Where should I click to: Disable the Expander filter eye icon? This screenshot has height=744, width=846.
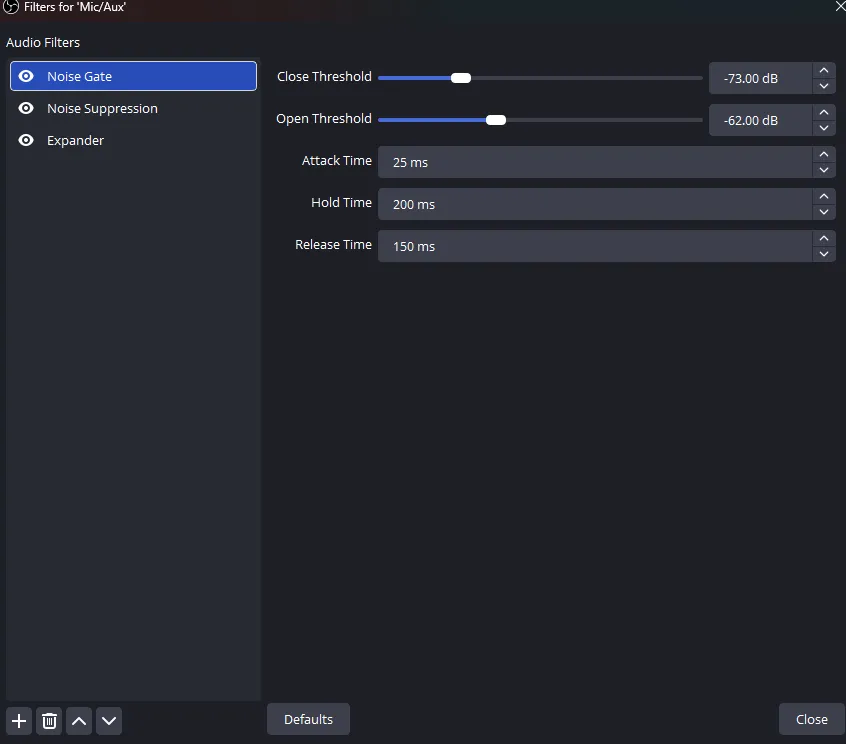tap(26, 140)
